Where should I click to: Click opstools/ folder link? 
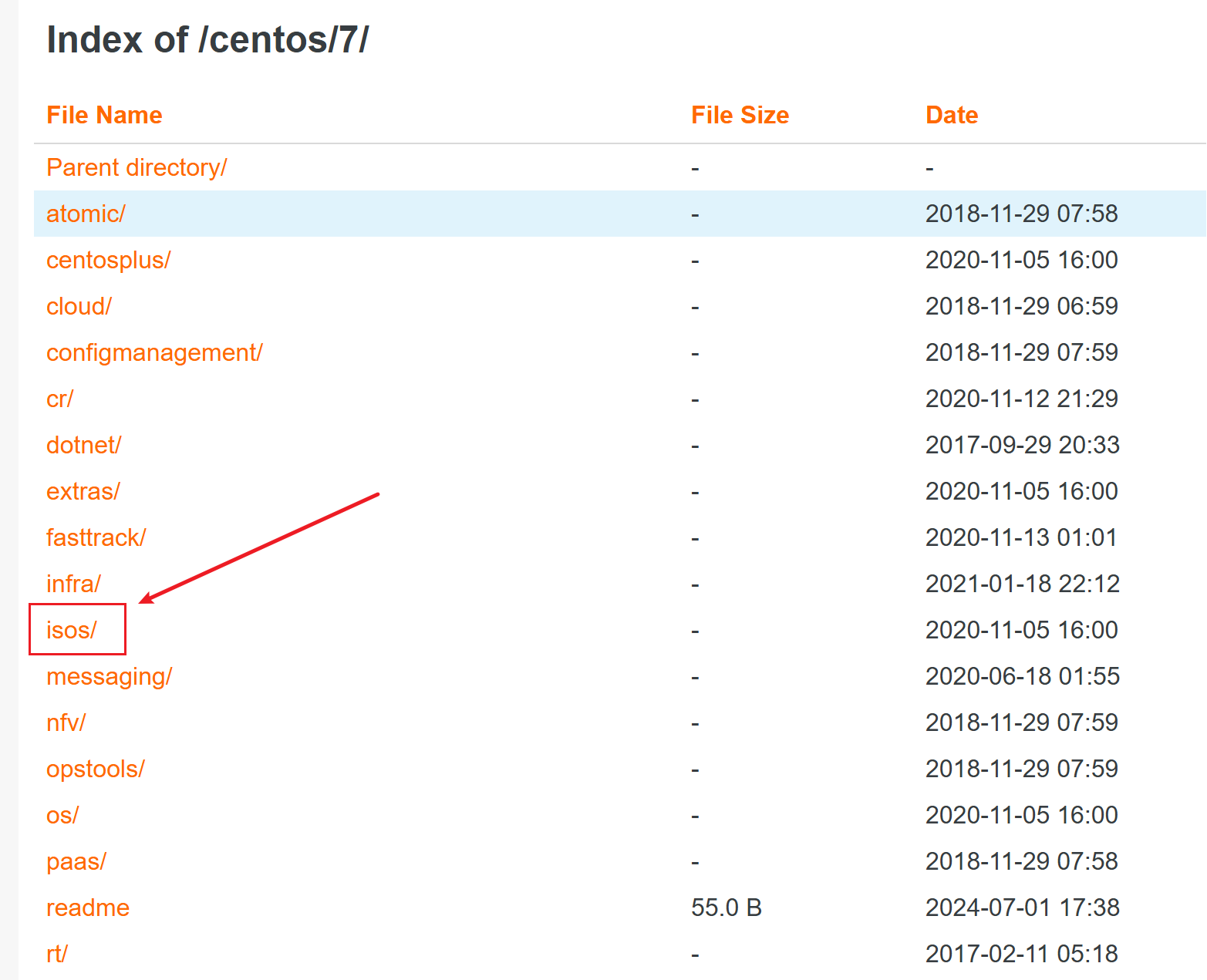(x=95, y=769)
